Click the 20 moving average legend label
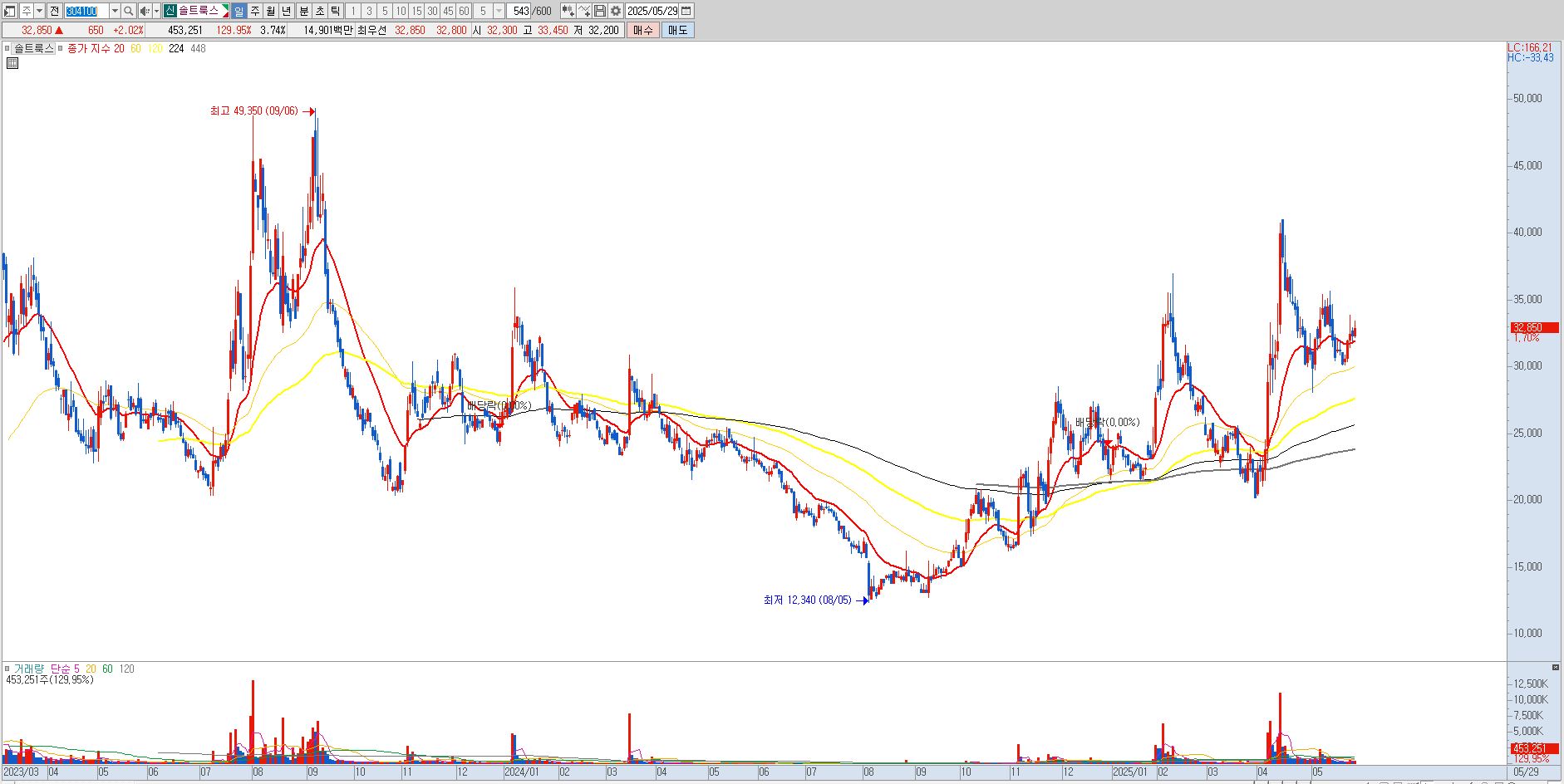The width and height of the screenshot is (1564, 784). 119,49
